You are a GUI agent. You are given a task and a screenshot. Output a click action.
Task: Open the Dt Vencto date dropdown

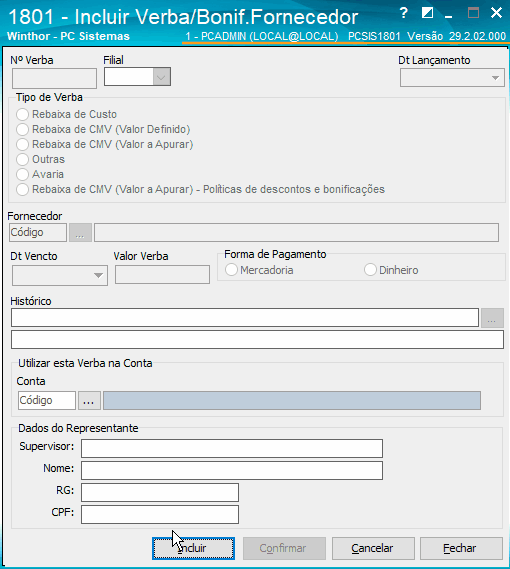pos(98,275)
